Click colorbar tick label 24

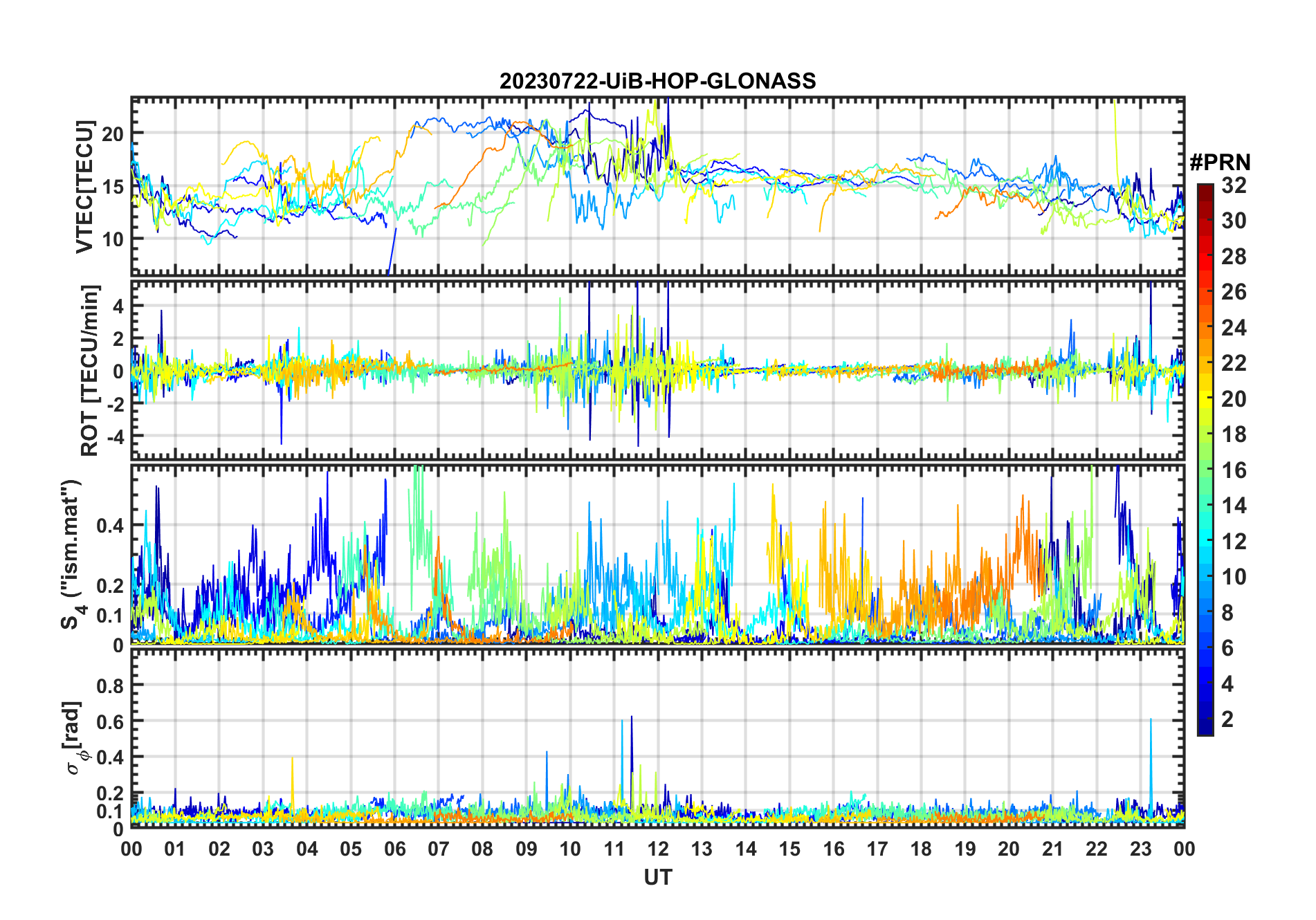pyautogui.click(x=1234, y=328)
